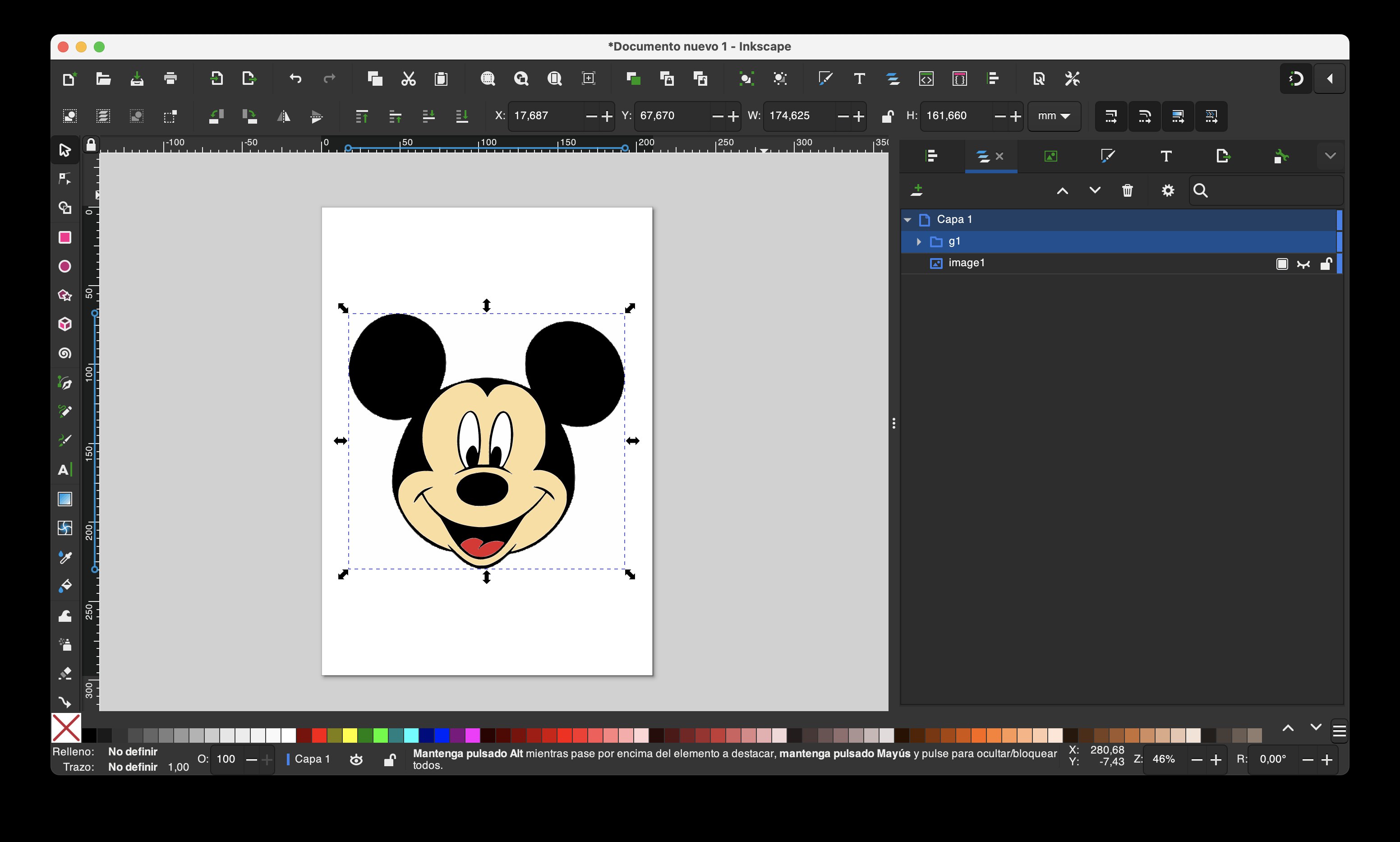This screenshot has width=1400, height=842.
Task: Select the Eraser tool
Action: coord(64,673)
